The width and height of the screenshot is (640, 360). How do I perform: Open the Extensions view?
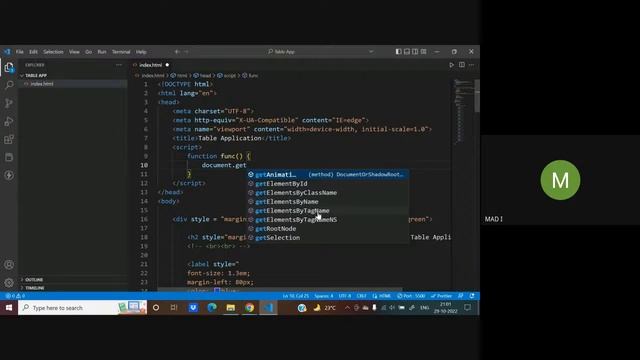pos(9,139)
